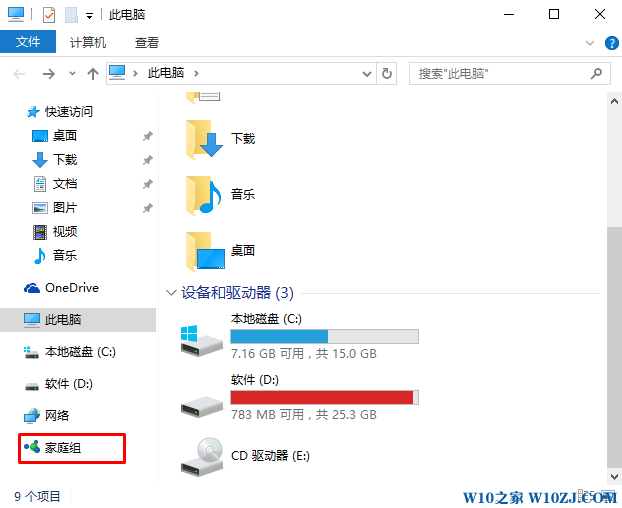Click the red usage bar of drive D:
The height and width of the screenshot is (508, 622).
[x=322, y=397]
